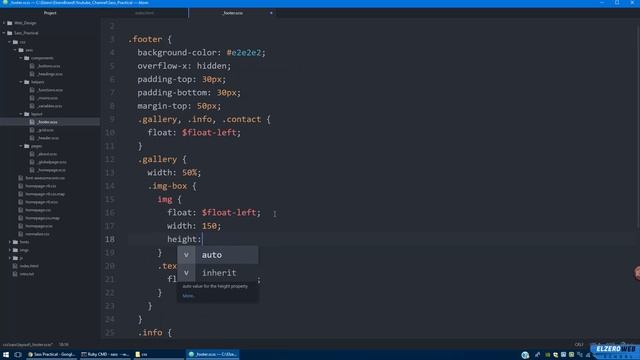Choose the auto autocomplete suggestion
This screenshot has width=640, height=360.
pos(218,255)
